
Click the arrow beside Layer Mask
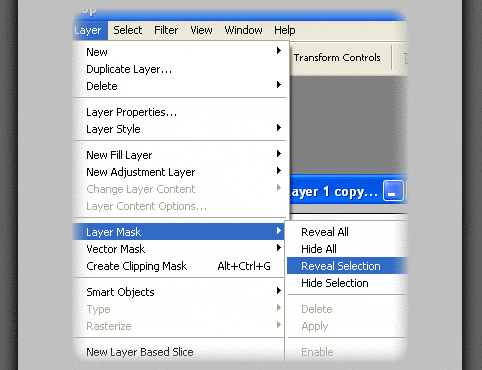(x=279, y=230)
